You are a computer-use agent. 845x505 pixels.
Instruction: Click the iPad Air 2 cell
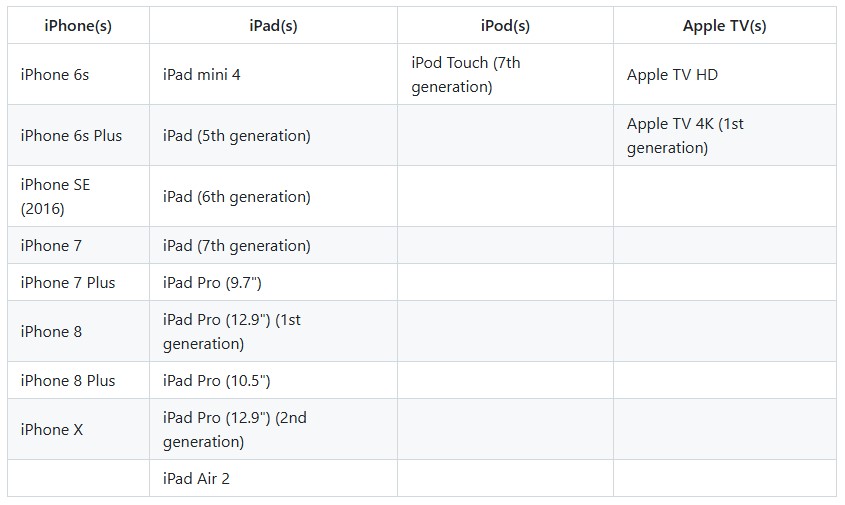[197, 479]
